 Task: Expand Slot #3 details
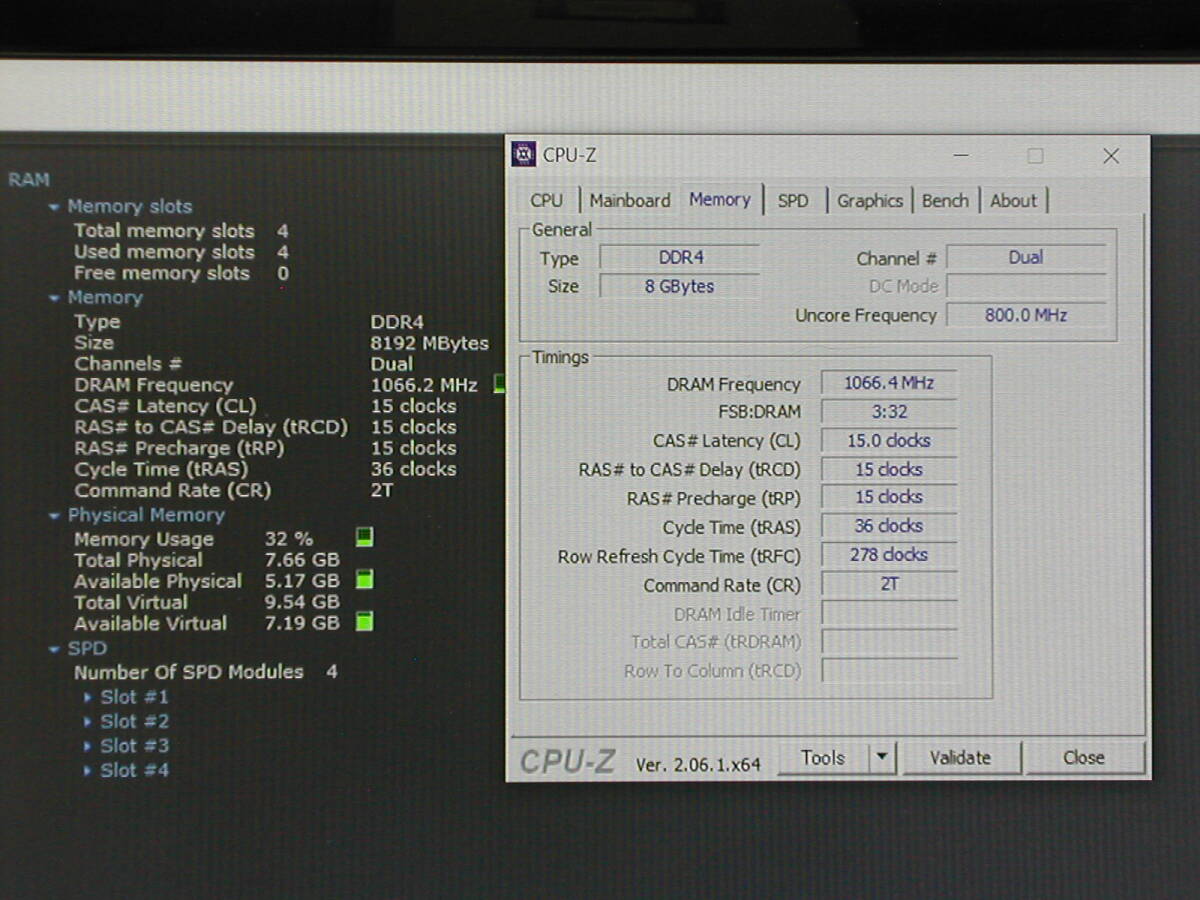coord(88,746)
